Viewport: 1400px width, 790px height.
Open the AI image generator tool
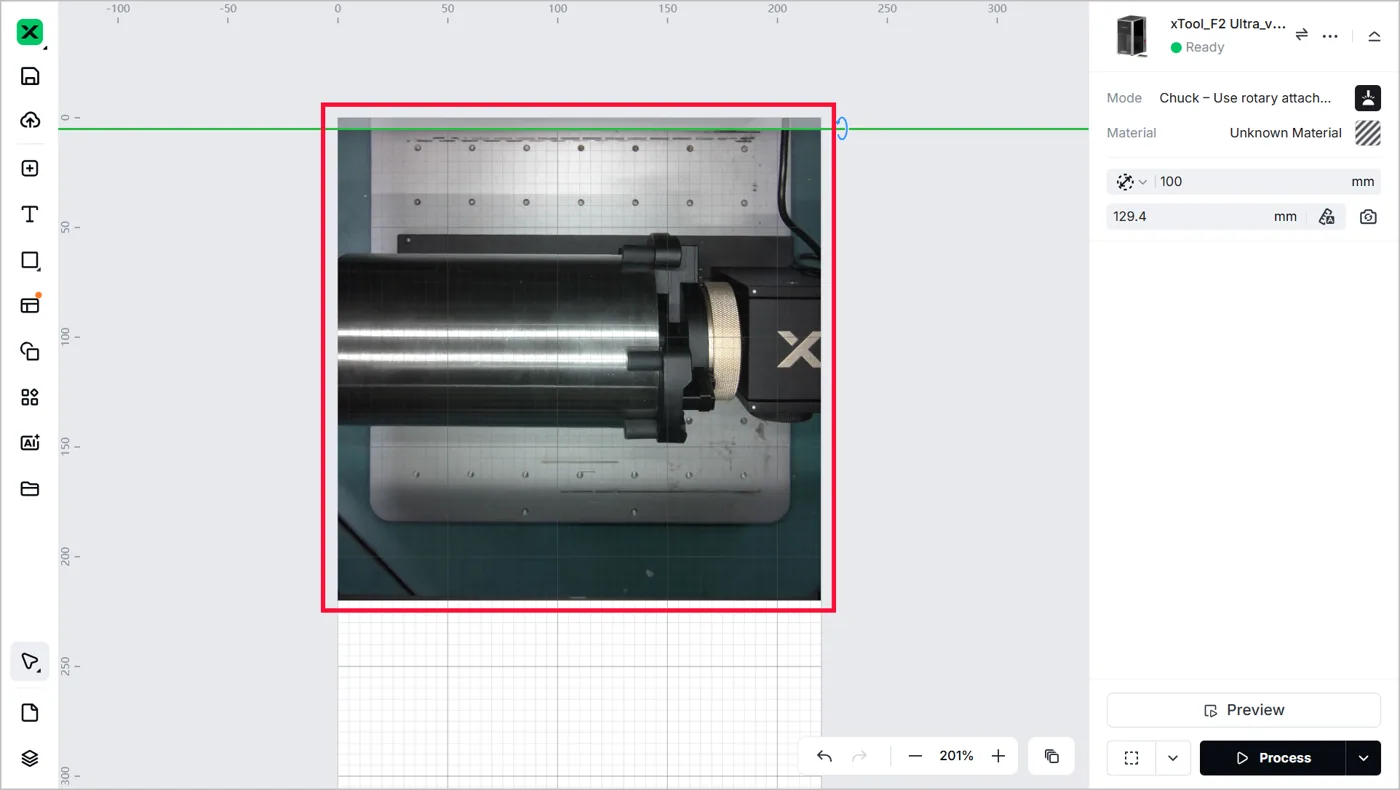(30, 443)
